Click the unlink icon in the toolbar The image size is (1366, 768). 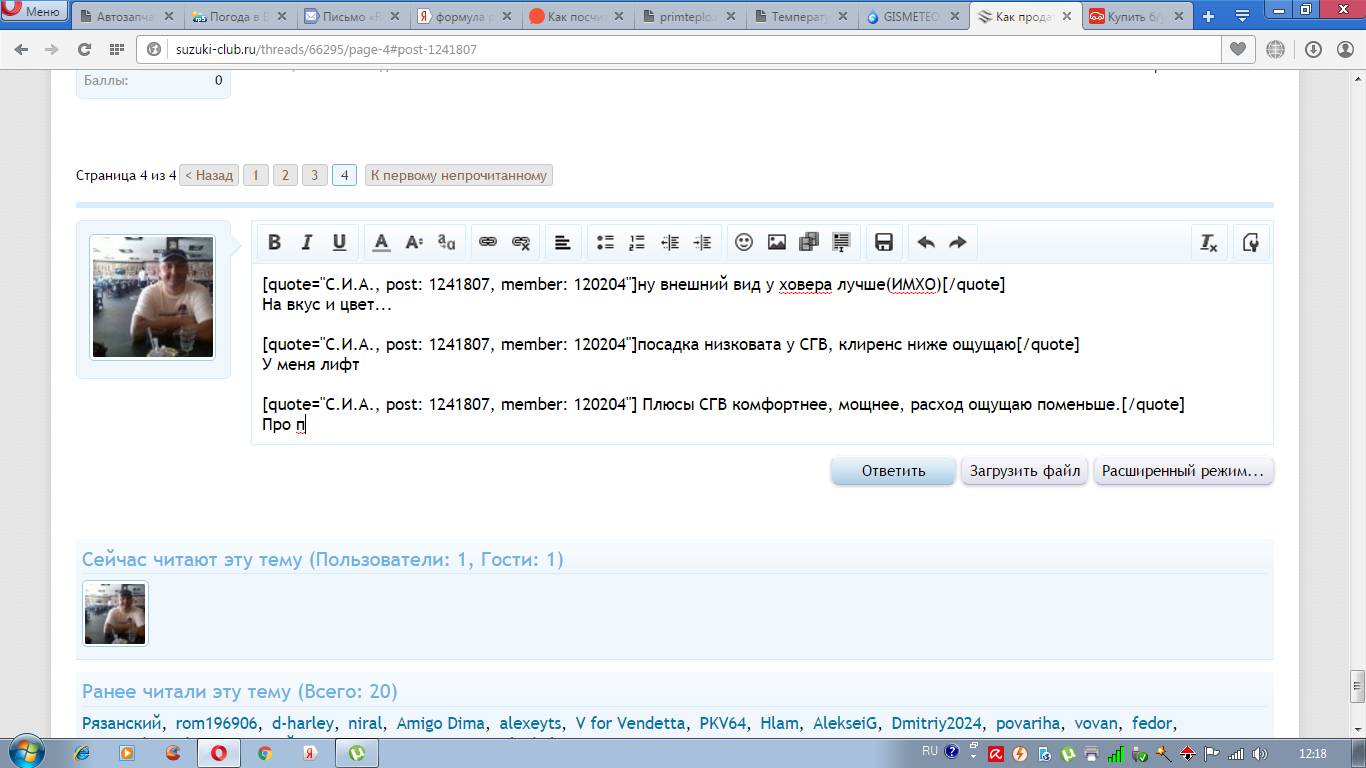521,242
